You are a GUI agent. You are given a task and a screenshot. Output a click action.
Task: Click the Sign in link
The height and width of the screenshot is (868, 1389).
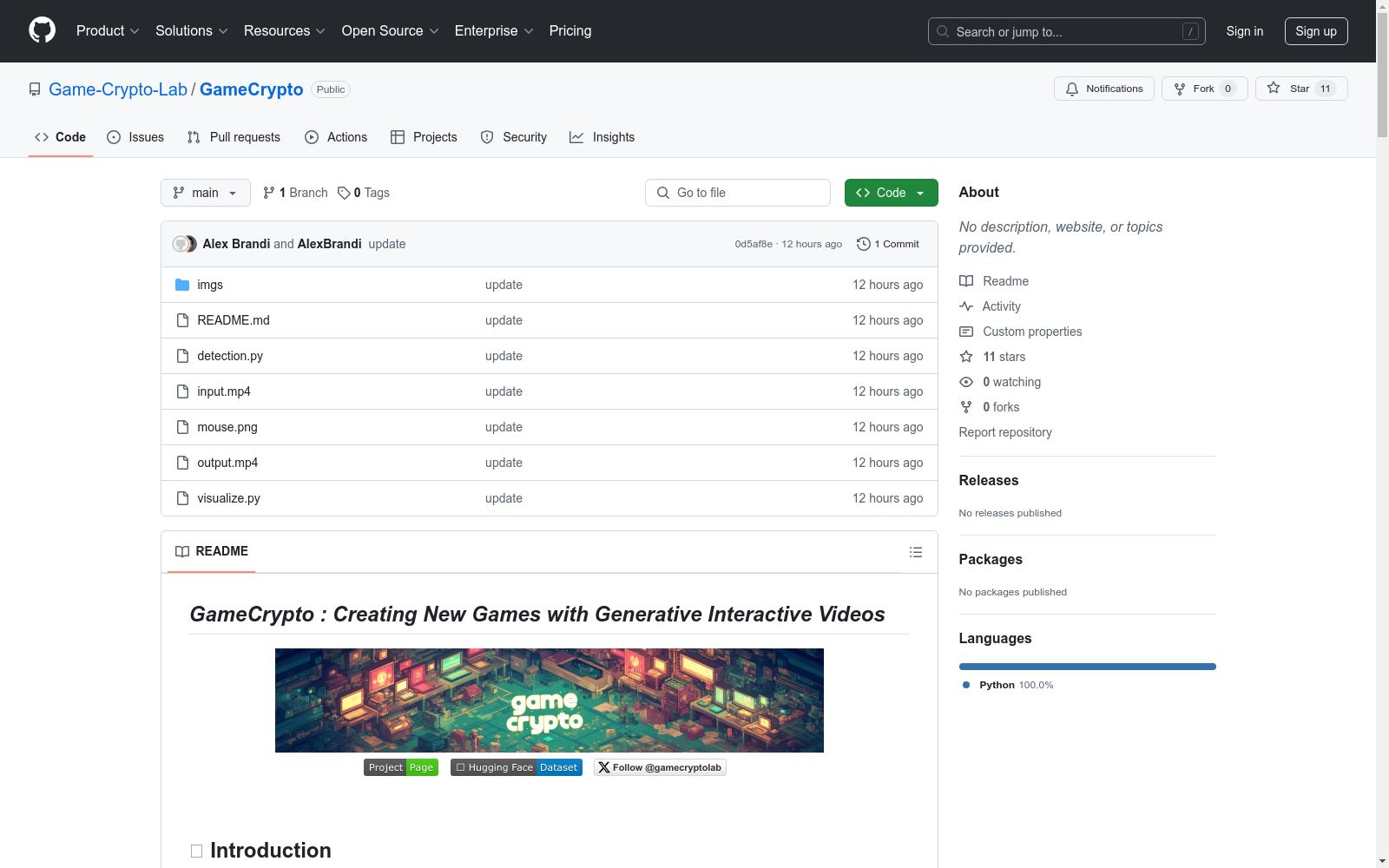tap(1245, 31)
